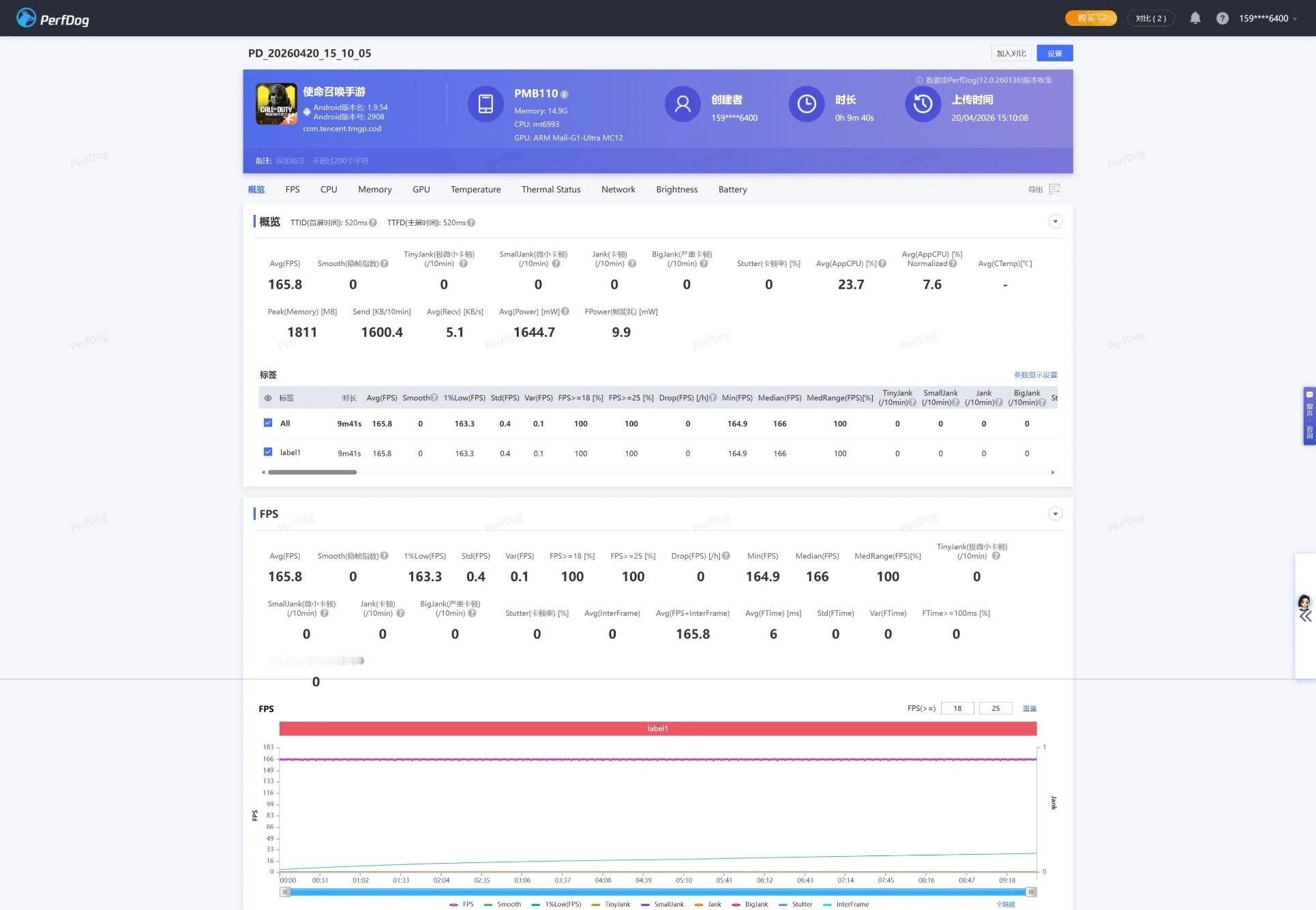Click the PerfDog logo

pos(53,18)
